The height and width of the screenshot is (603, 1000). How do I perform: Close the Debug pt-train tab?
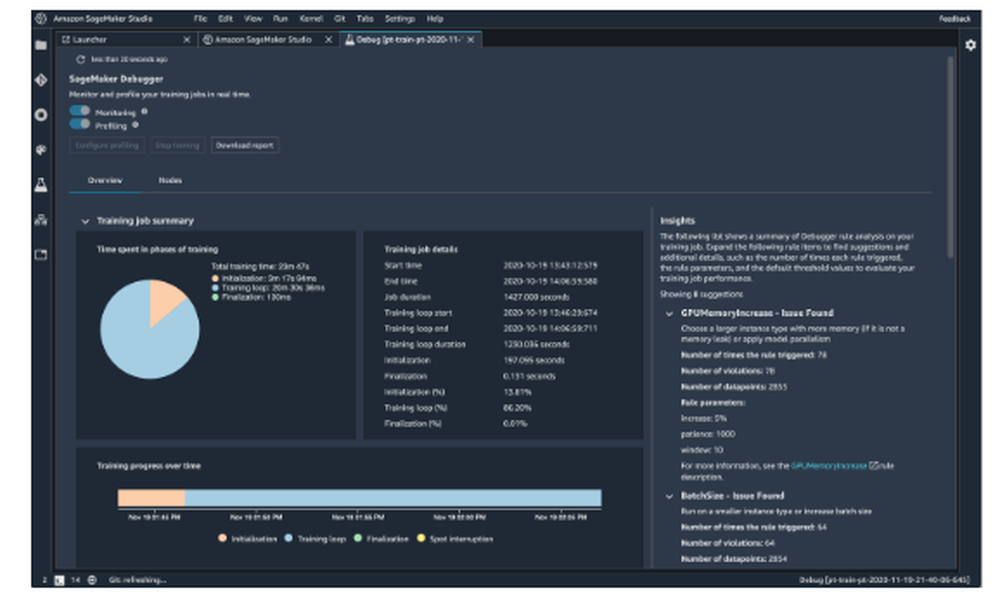coord(471,40)
